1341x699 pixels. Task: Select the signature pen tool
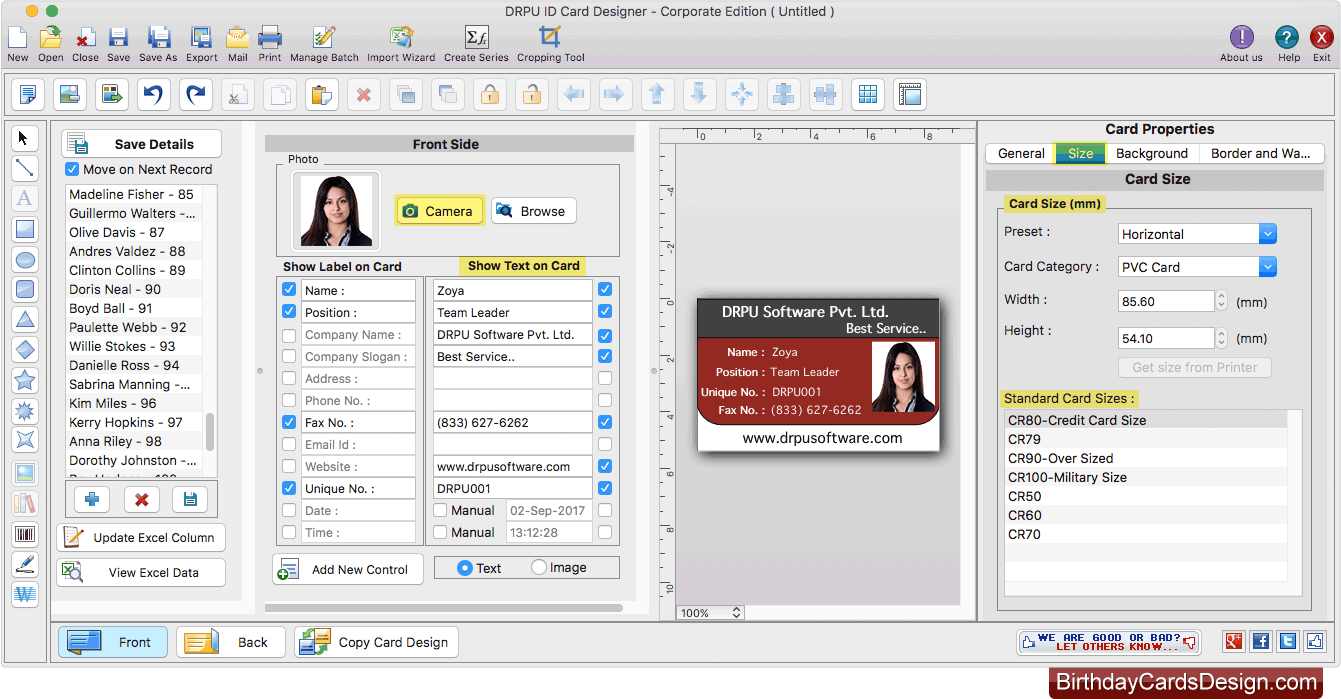(x=25, y=564)
